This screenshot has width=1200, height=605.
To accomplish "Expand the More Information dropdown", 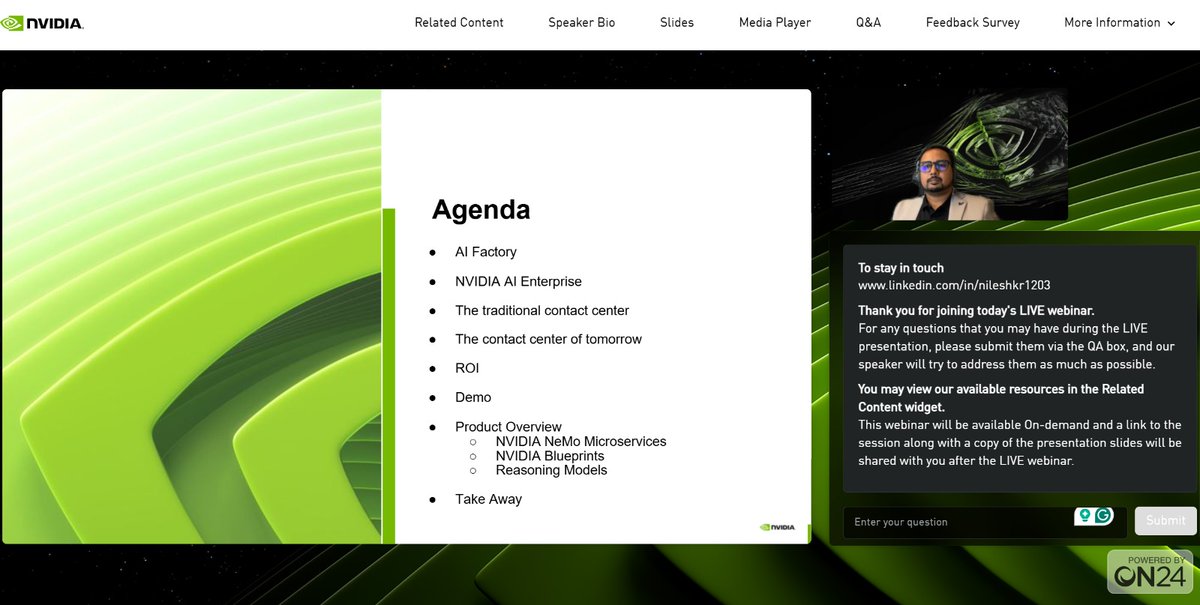I will click(1120, 22).
